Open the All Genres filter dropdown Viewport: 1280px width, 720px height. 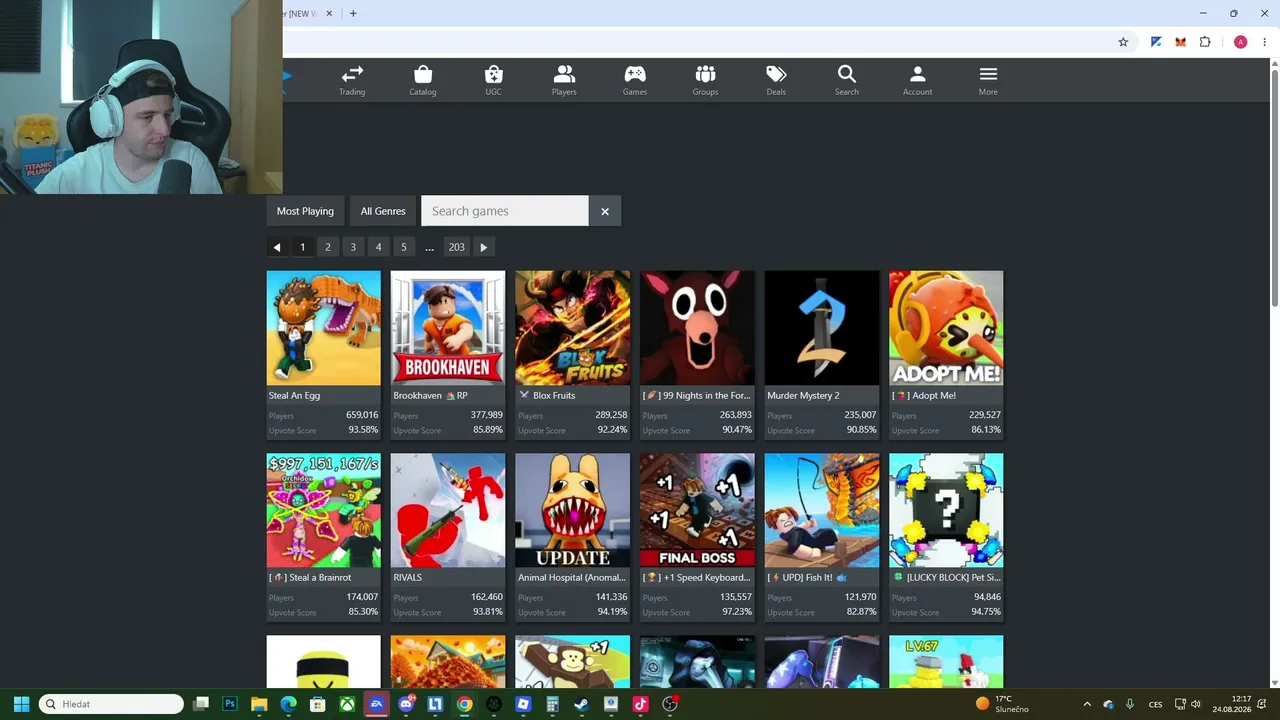(x=383, y=211)
